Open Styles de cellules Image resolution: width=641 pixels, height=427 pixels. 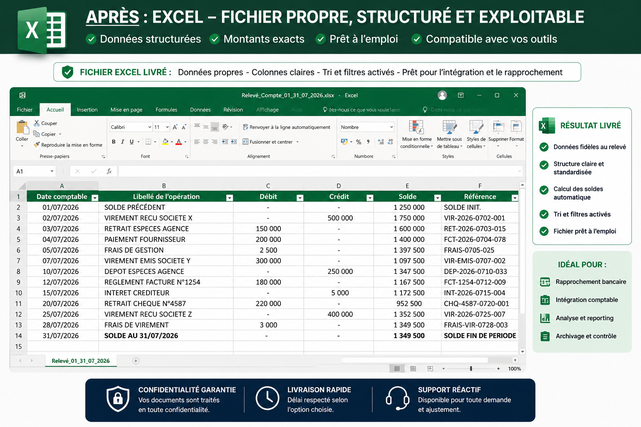coord(476,134)
